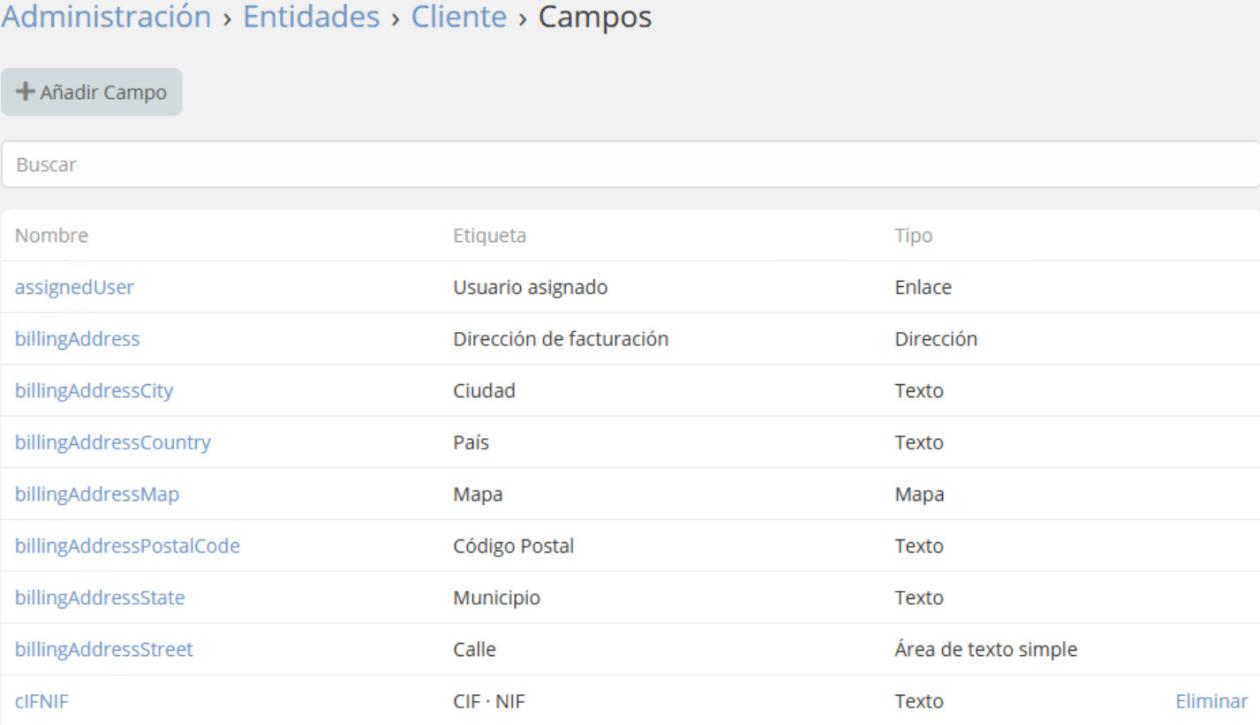Open the billingAddressStreet field

click(104, 650)
